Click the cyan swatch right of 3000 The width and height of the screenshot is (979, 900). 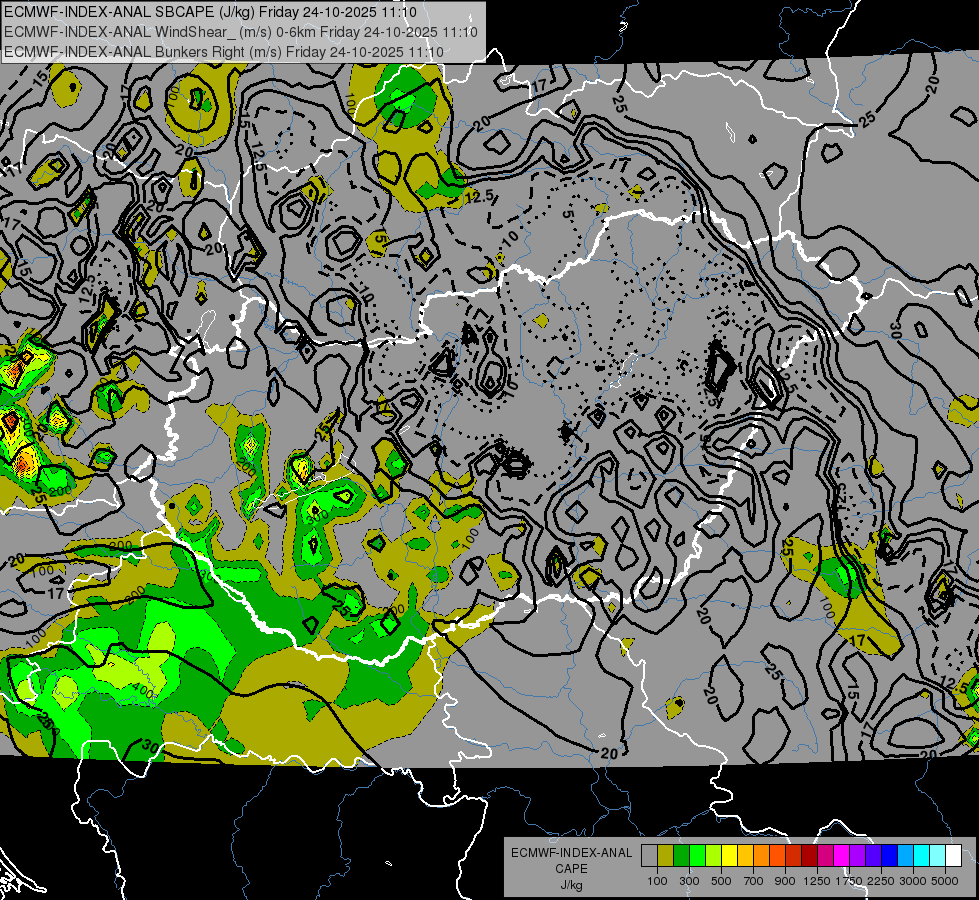[921, 856]
